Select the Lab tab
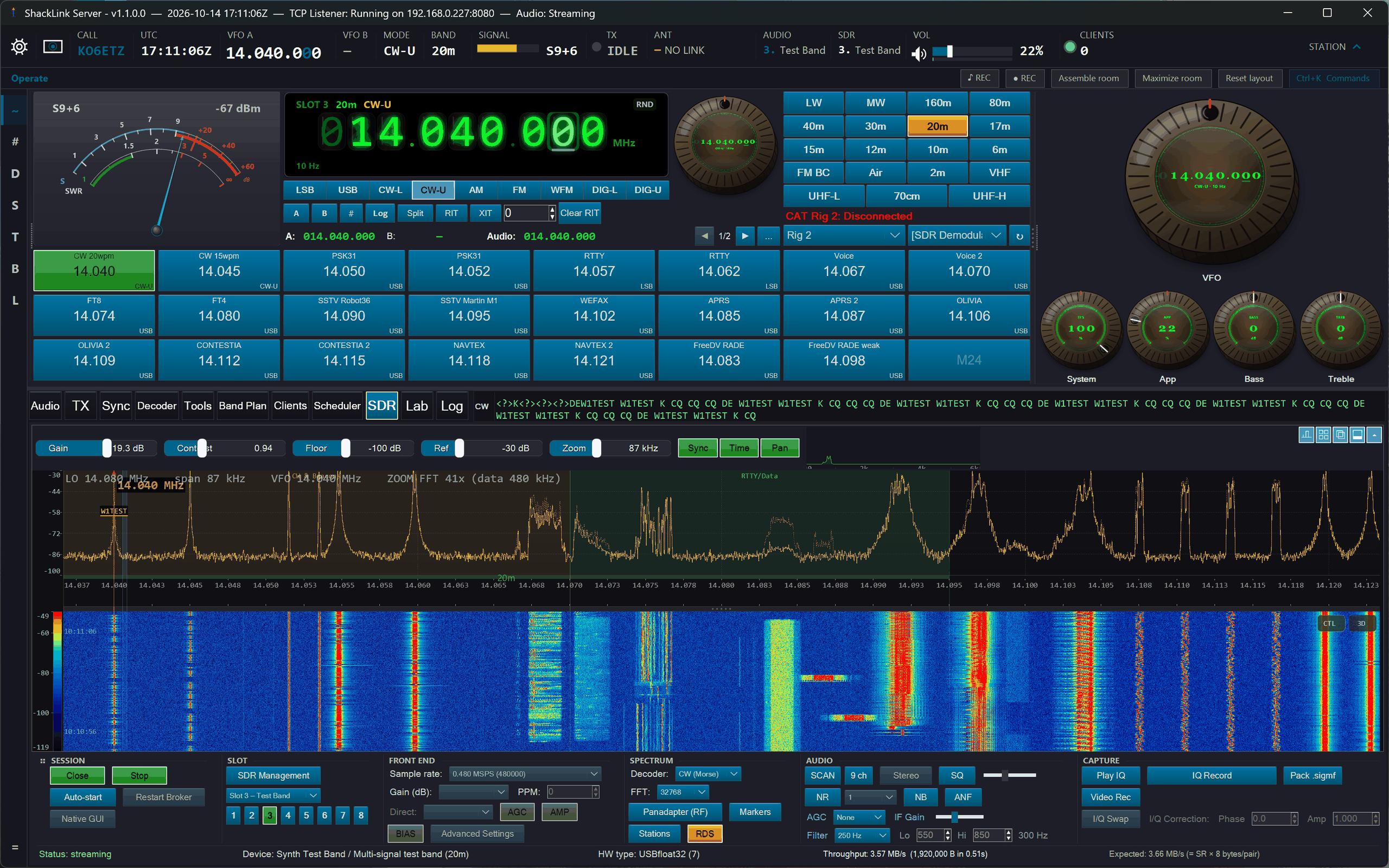The height and width of the screenshot is (868, 1389). [x=417, y=406]
